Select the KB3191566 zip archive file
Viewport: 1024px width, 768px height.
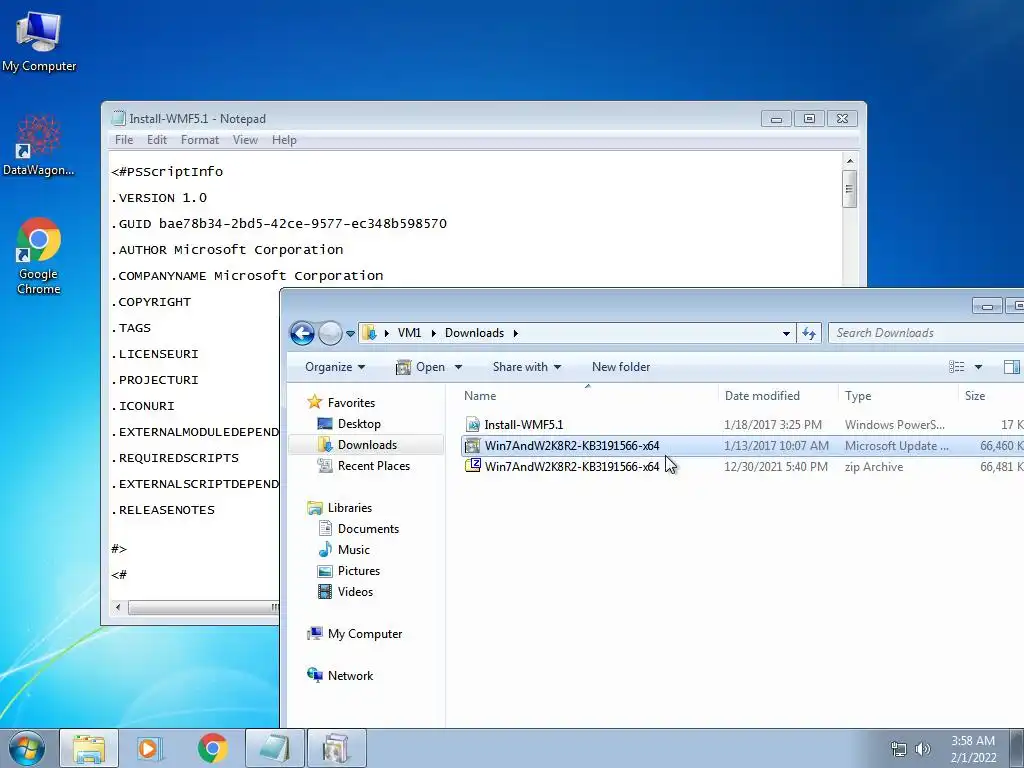(742, 466)
